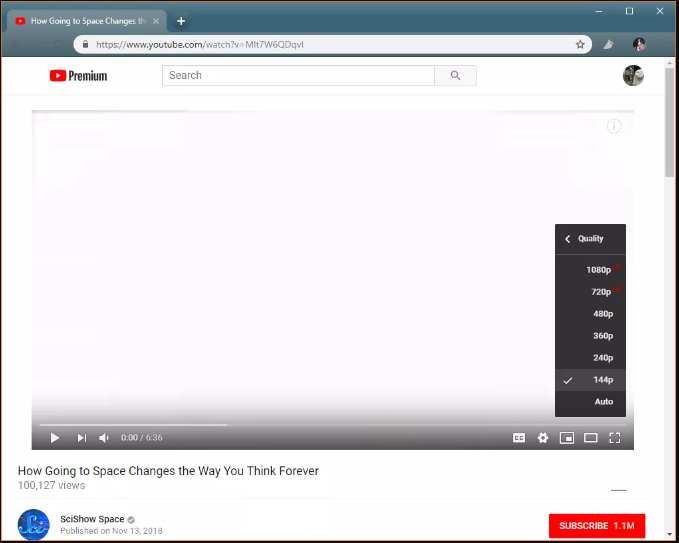Toggle closed captions with the CC icon
Viewport: 679px width, 543px height.
(x=519, y=438)
